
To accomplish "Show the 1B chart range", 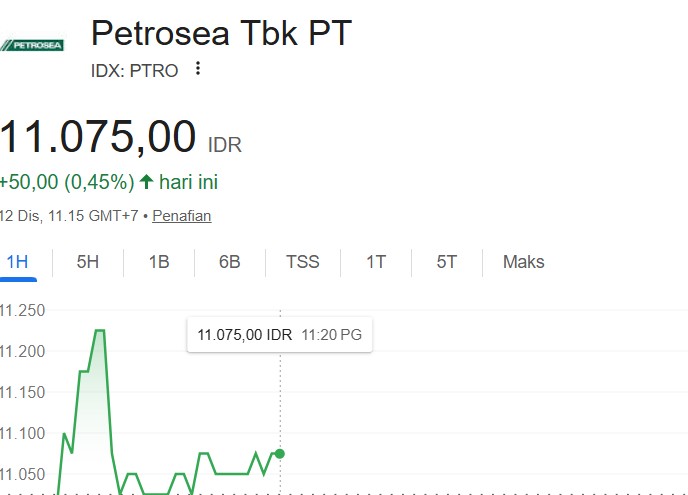I will tap(159, 262).
